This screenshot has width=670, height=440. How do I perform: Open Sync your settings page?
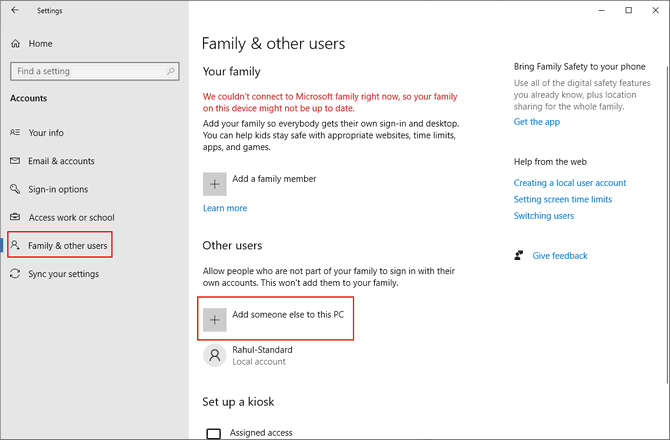coord(65,273)
